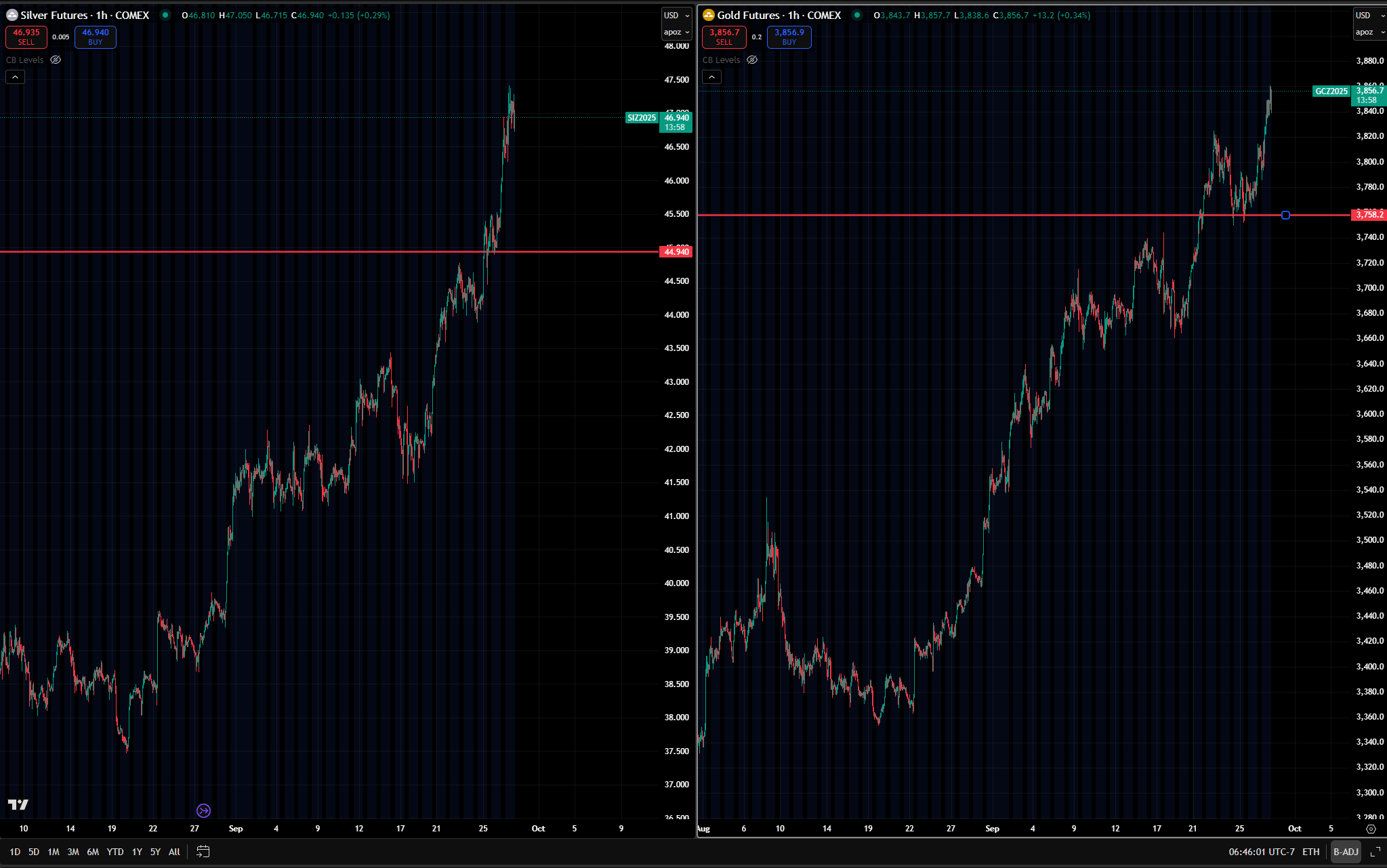Toggle CB Levels visibility on silver chart

(x=56, y=60)
